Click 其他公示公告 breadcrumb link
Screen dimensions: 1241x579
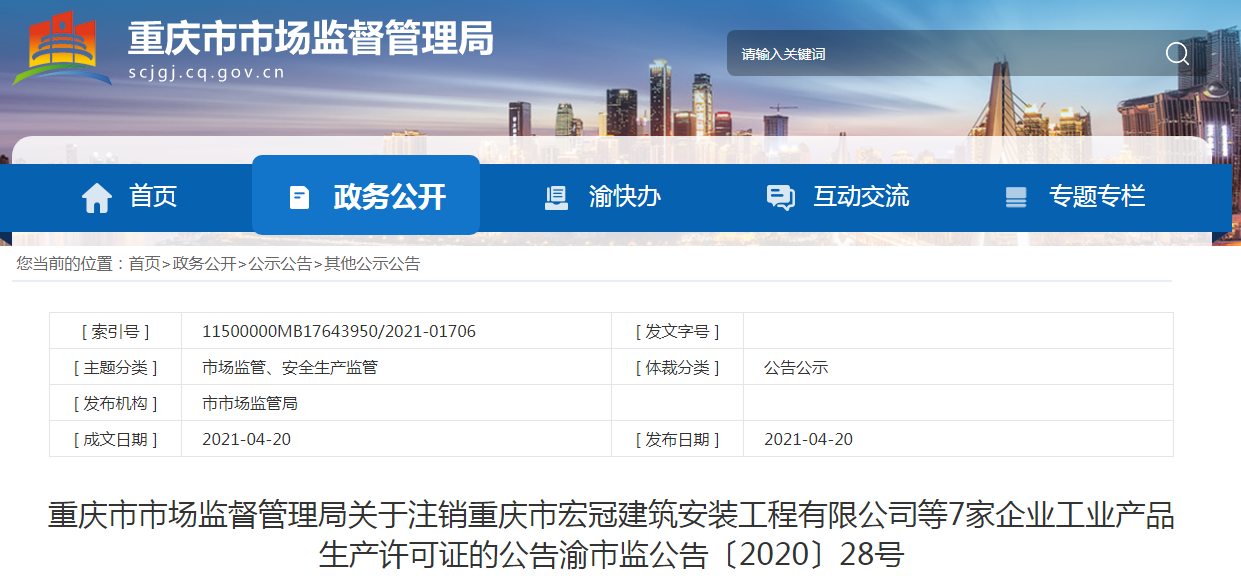click(x=372, y=264)
